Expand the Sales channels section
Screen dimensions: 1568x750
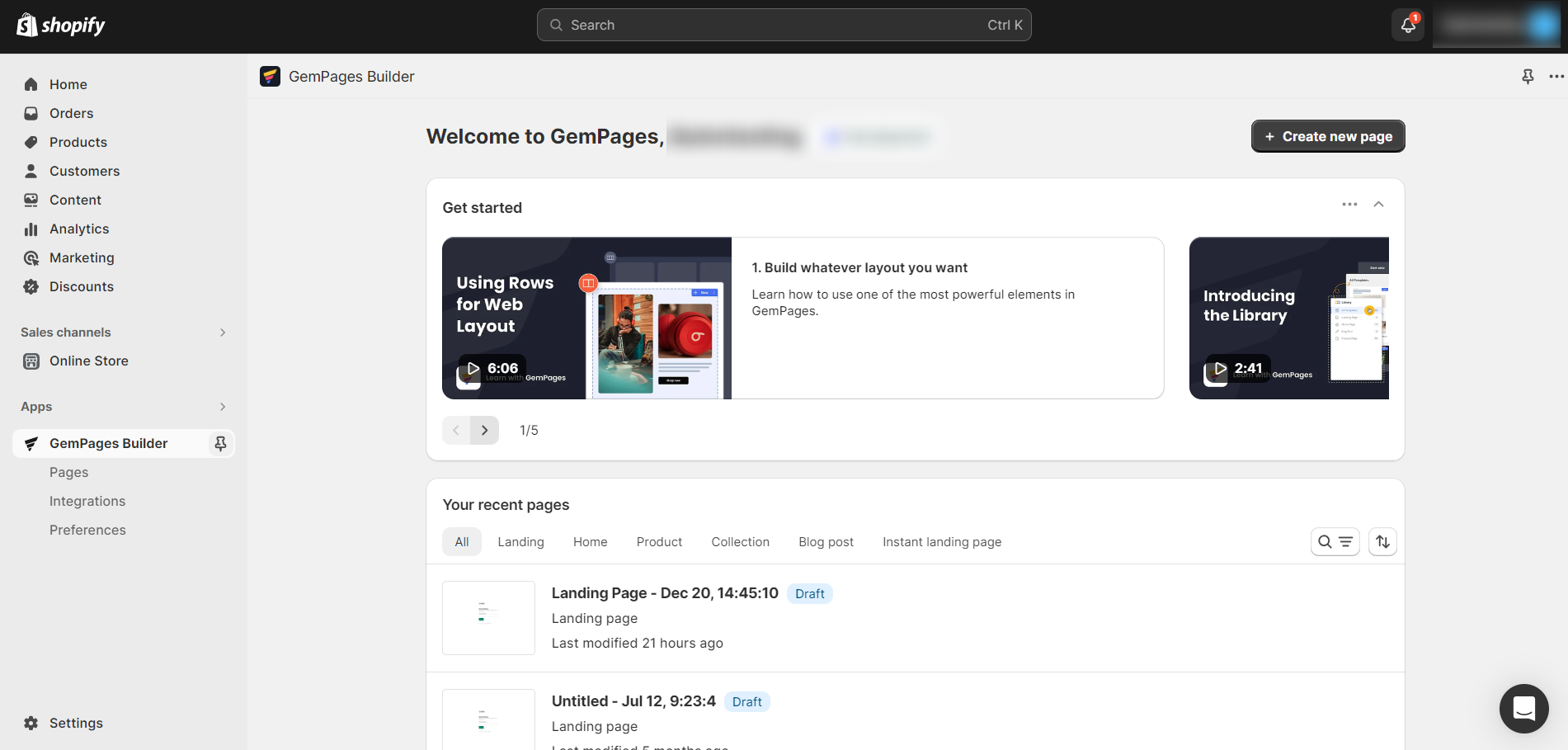pyautogui.click(x=222, y=332)
